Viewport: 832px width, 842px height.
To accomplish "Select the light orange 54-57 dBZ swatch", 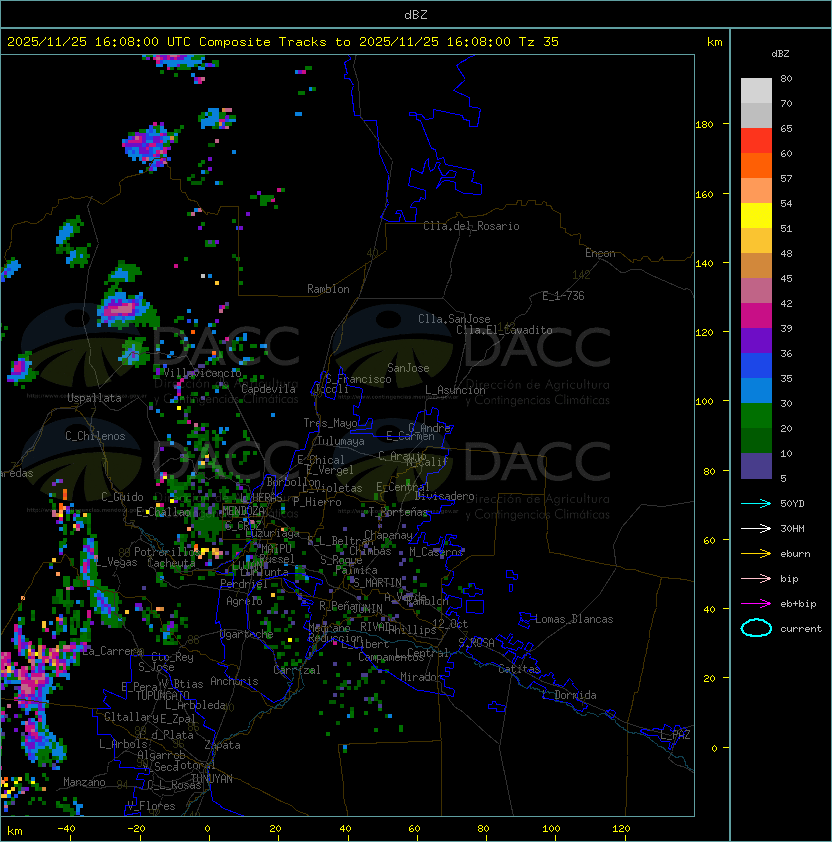I will pos(756,191).
